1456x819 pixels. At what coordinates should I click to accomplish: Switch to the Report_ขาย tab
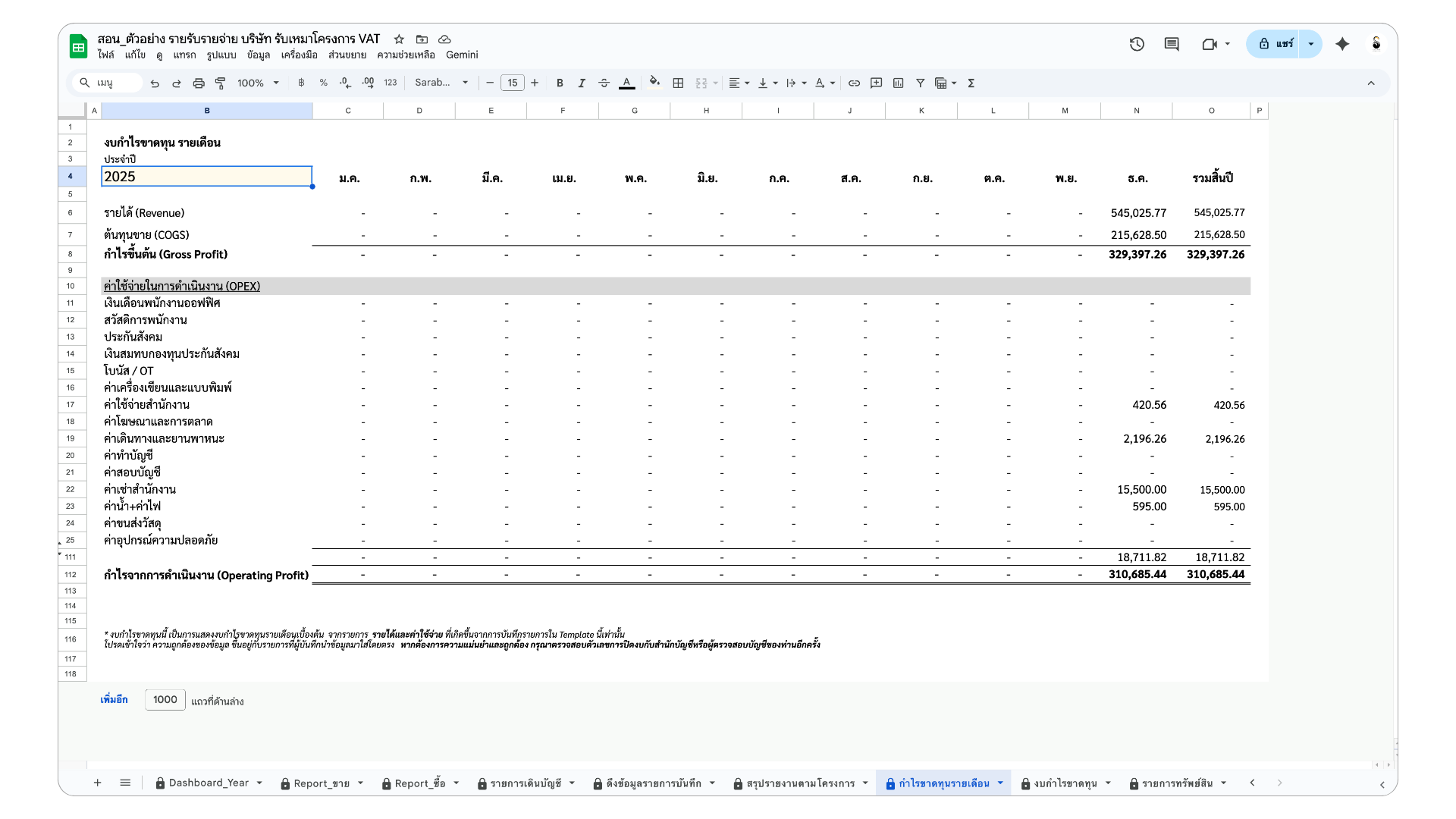pos(322,783)
